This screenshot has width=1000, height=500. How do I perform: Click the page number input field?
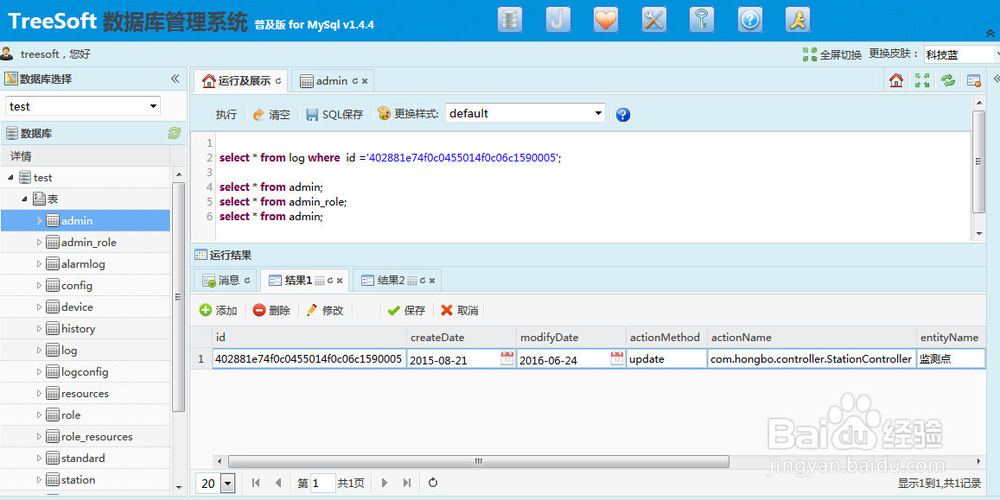click(x=323, y=483)
